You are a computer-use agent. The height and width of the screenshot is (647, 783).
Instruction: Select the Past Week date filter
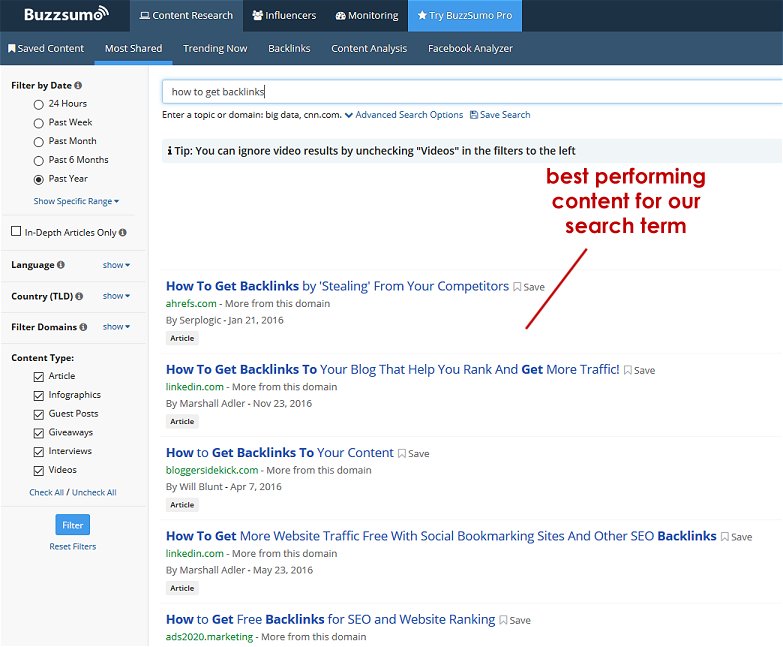point(38,123)
